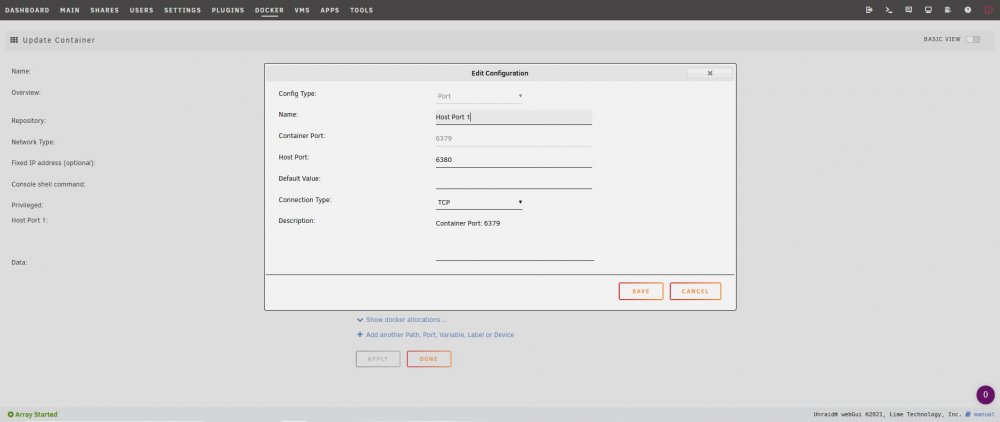Click the Fixed IP address (optional) label
The image size is (1000, 422).
53,163
